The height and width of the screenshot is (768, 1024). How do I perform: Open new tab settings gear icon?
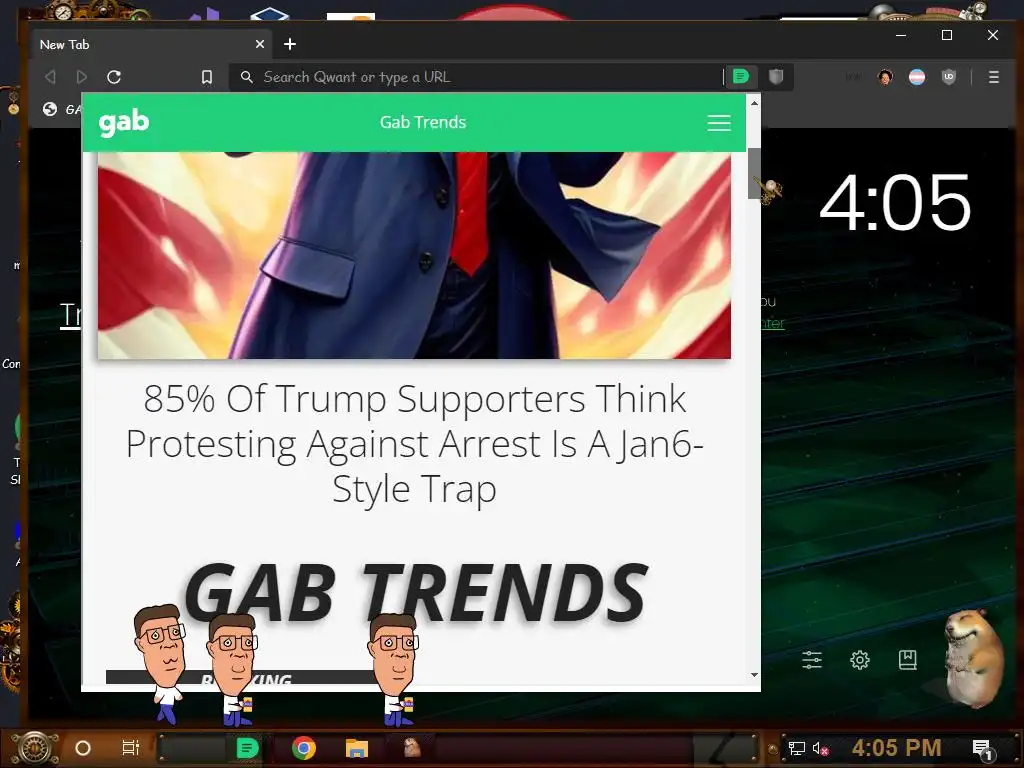click(859, 660)
